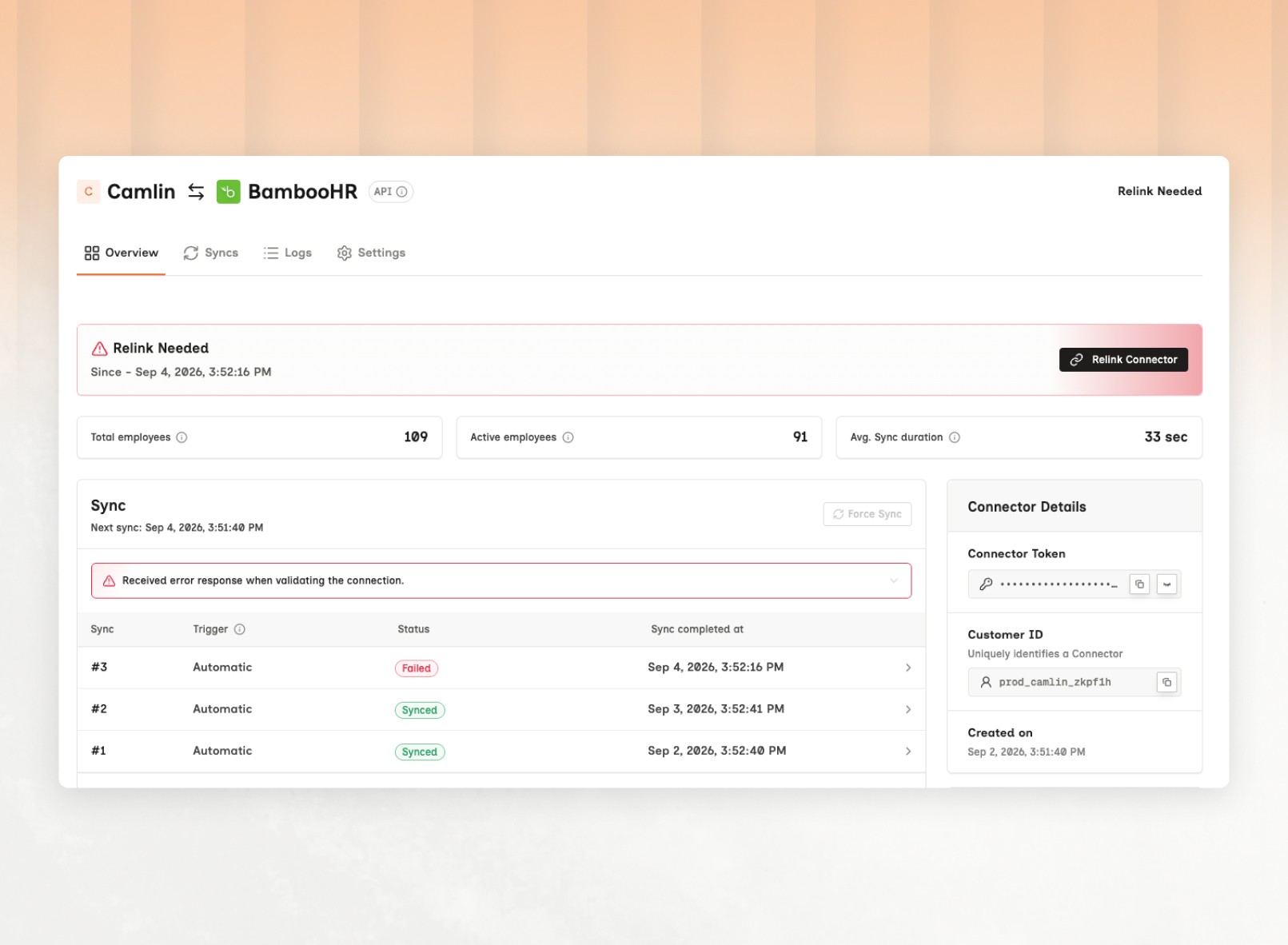Open sync #1 details chevron

click(908, 751)
